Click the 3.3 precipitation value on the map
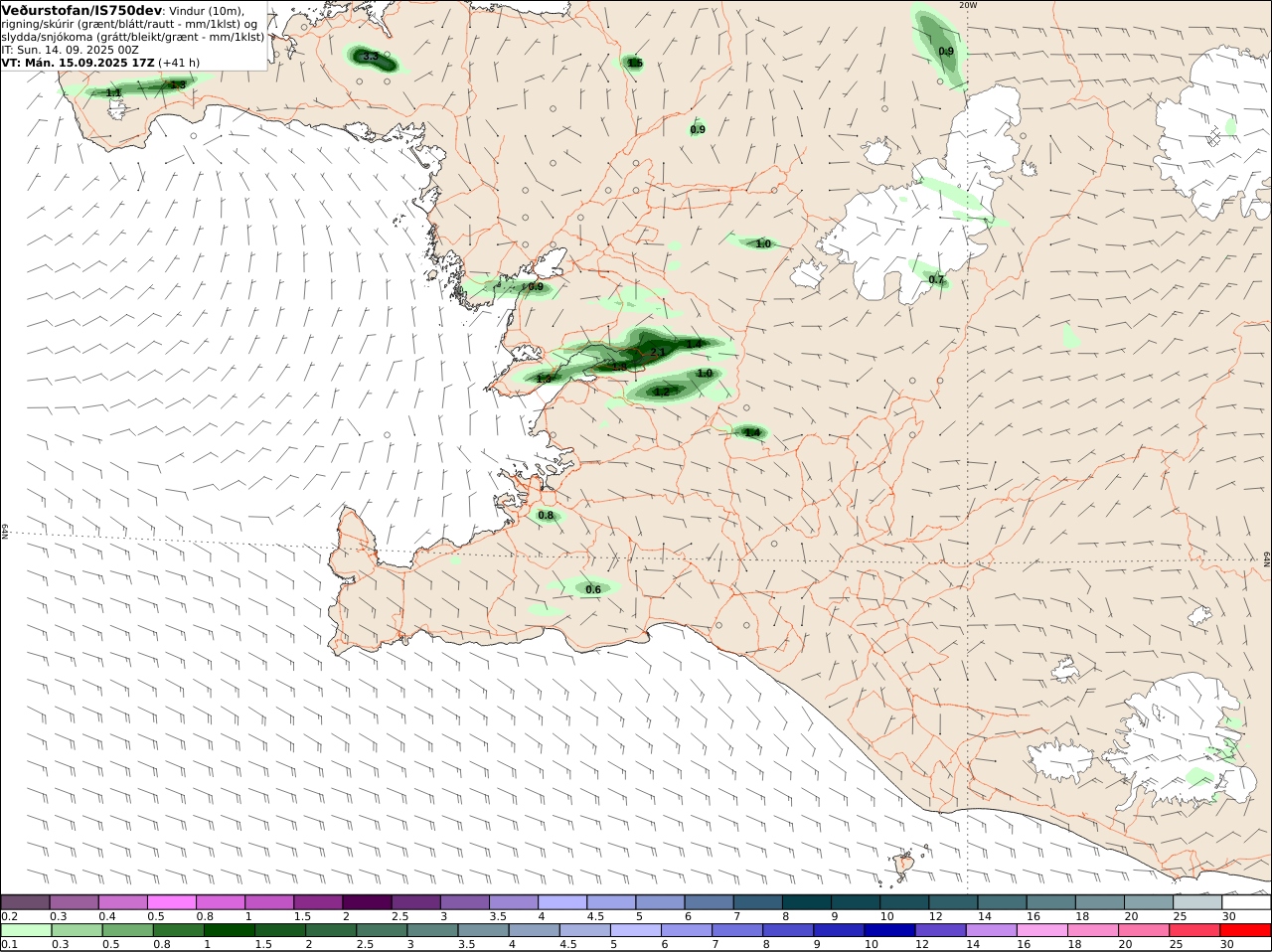1272x952 pixels. [x=370, y=58]
